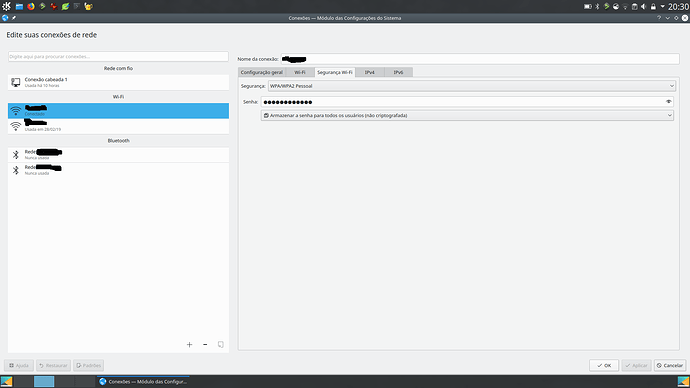This screenshot has height=388, width=690.
Task: Select Conexão cabeada 1 wired connection
Action: point(118,82)
